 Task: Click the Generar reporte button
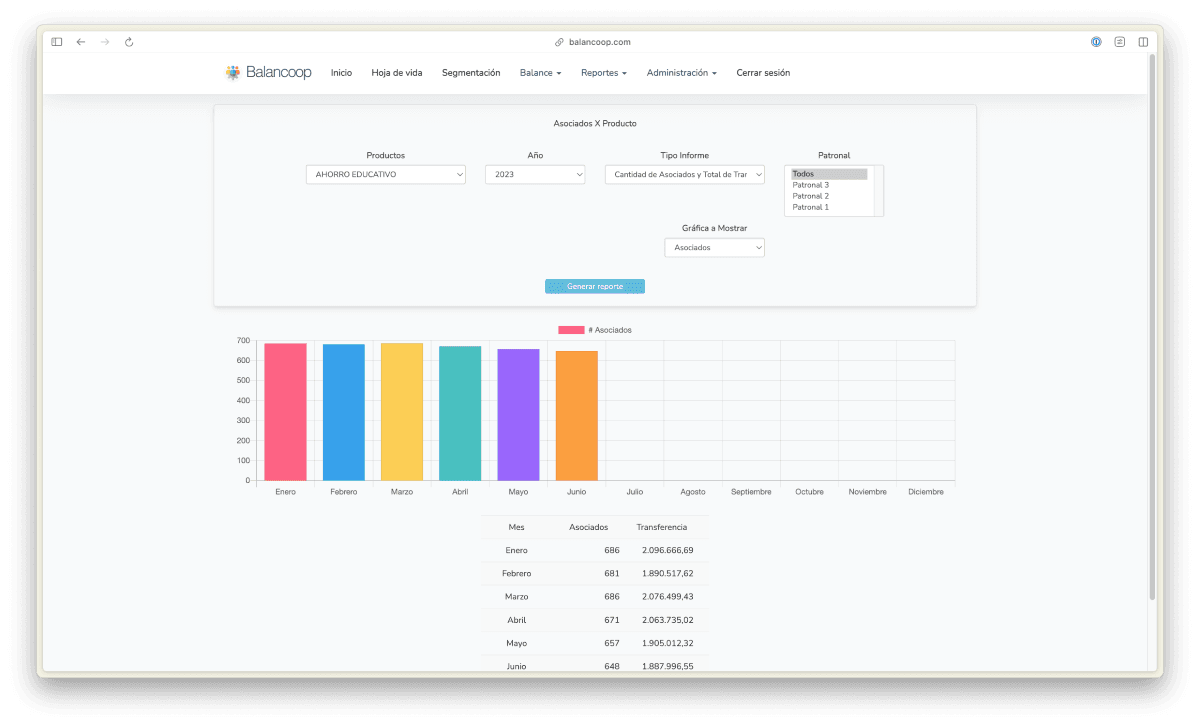595,287
